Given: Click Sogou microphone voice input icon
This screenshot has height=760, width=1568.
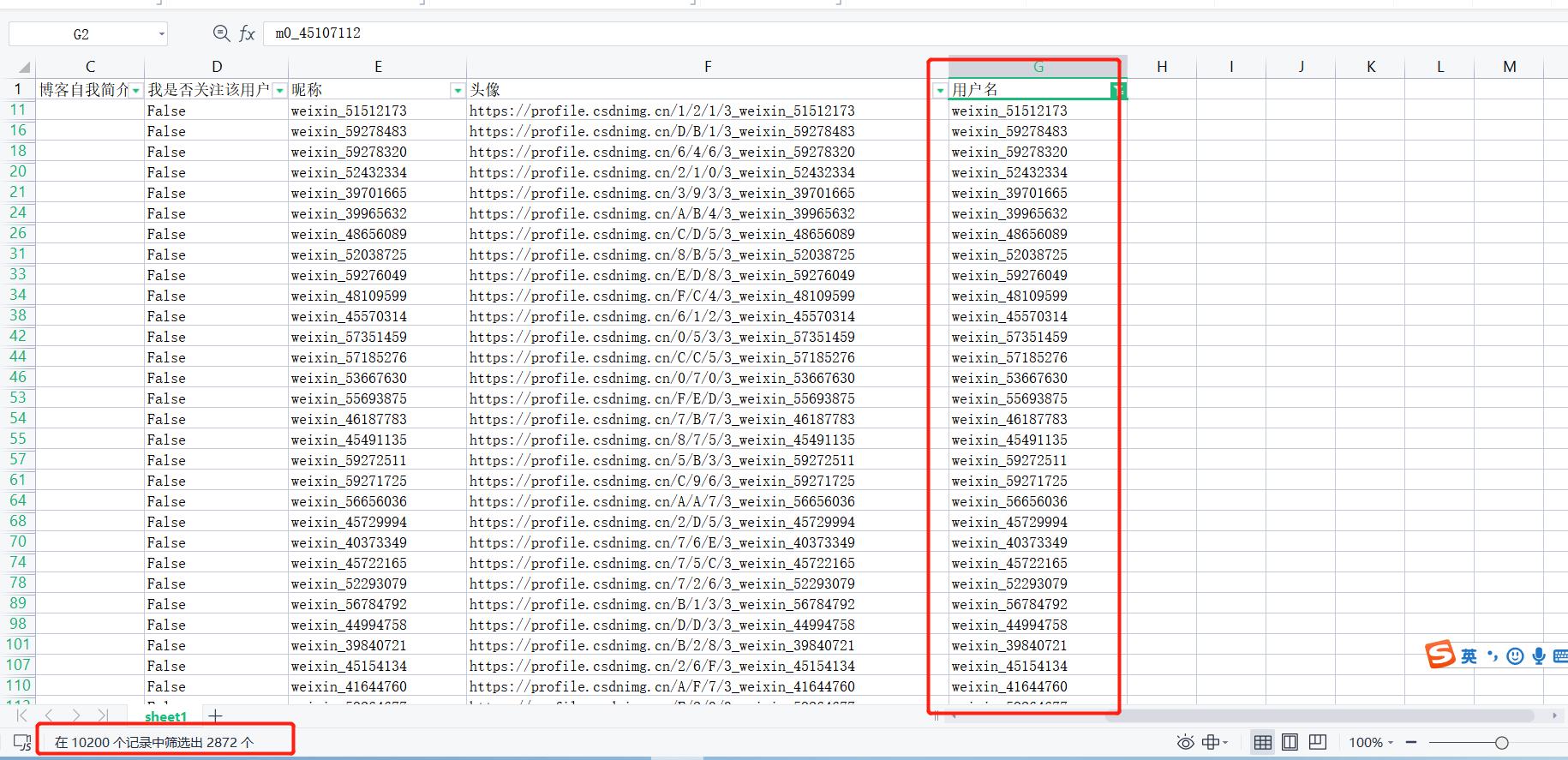Looking at the screenshot, I should click(x=1539, y=656).
